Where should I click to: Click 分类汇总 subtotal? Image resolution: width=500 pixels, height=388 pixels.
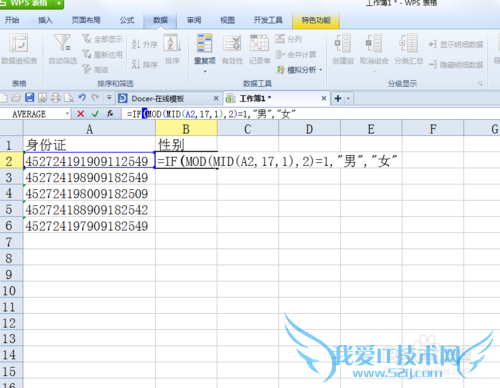[409, 49]
